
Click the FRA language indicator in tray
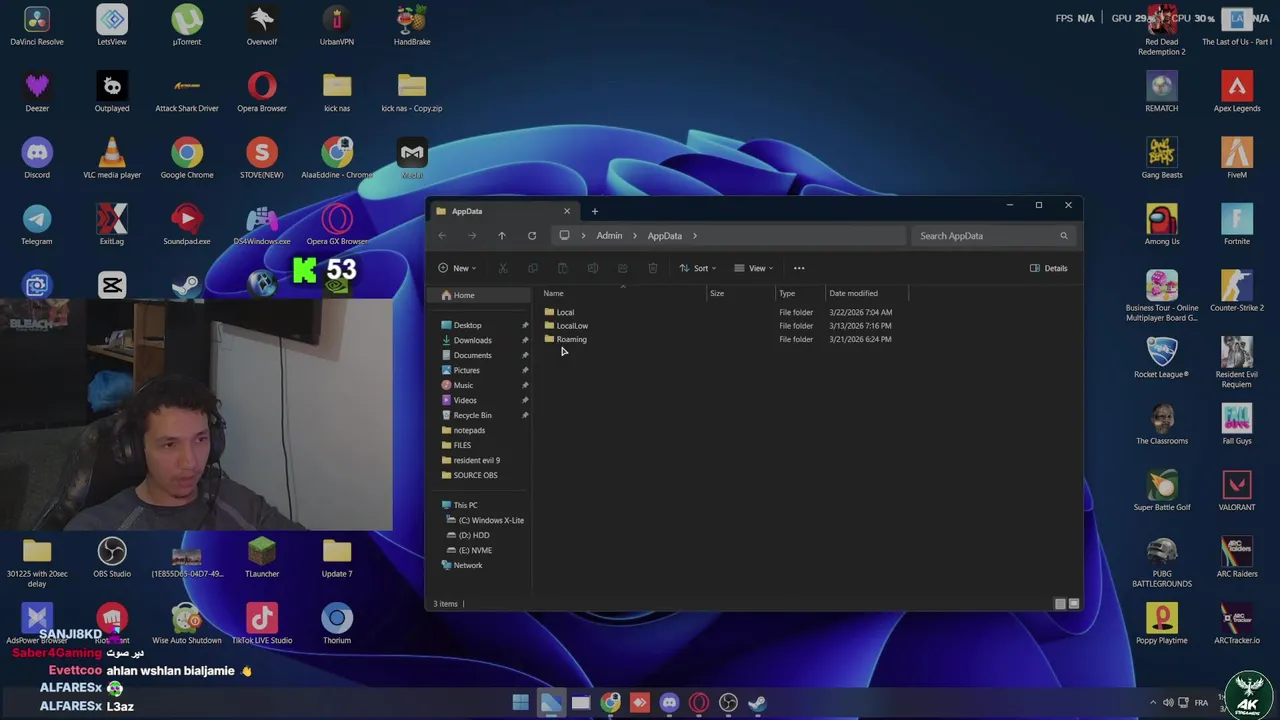1201,703
